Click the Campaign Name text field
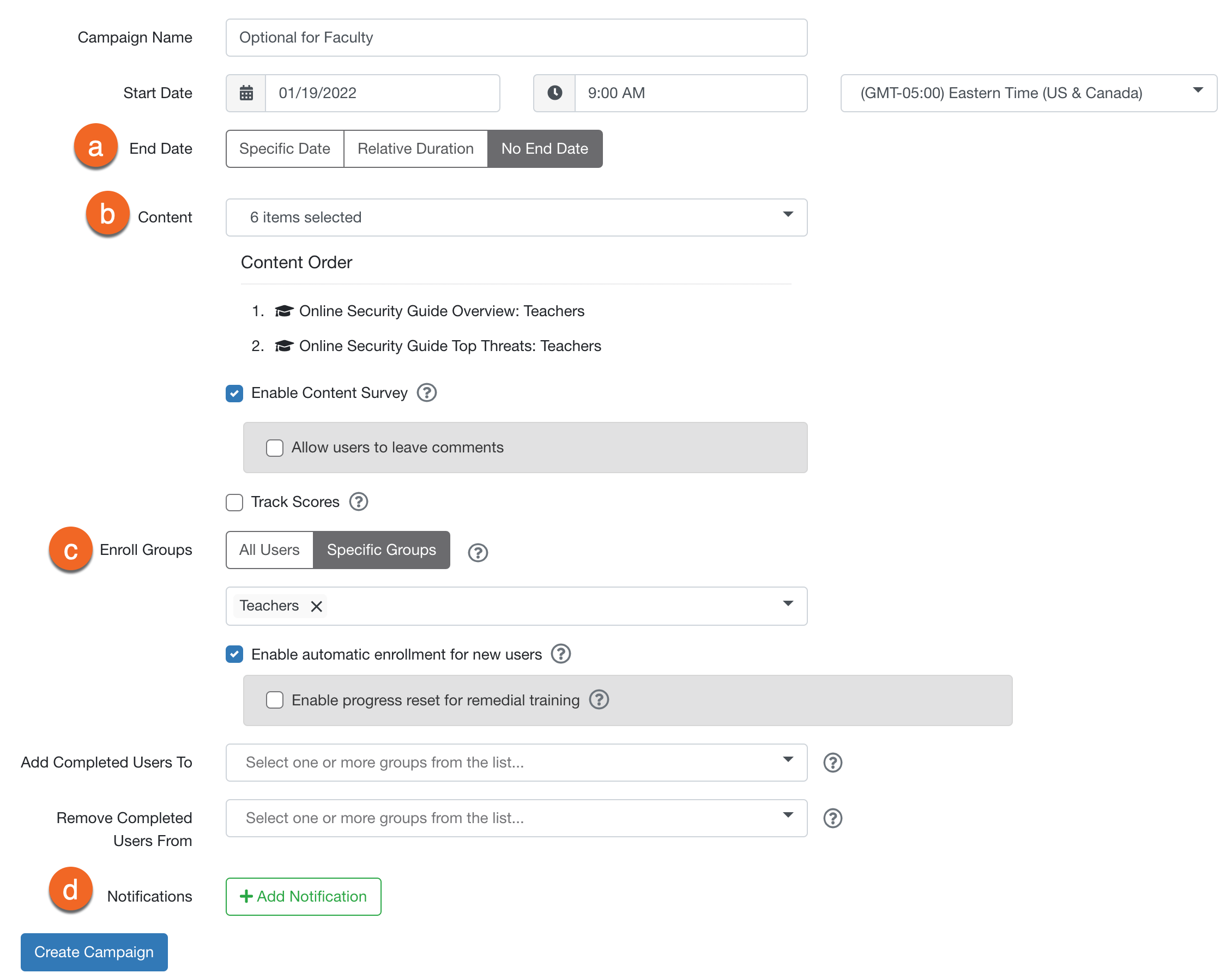The height and width of the screenshot is (979, 1232). (516, 37)
